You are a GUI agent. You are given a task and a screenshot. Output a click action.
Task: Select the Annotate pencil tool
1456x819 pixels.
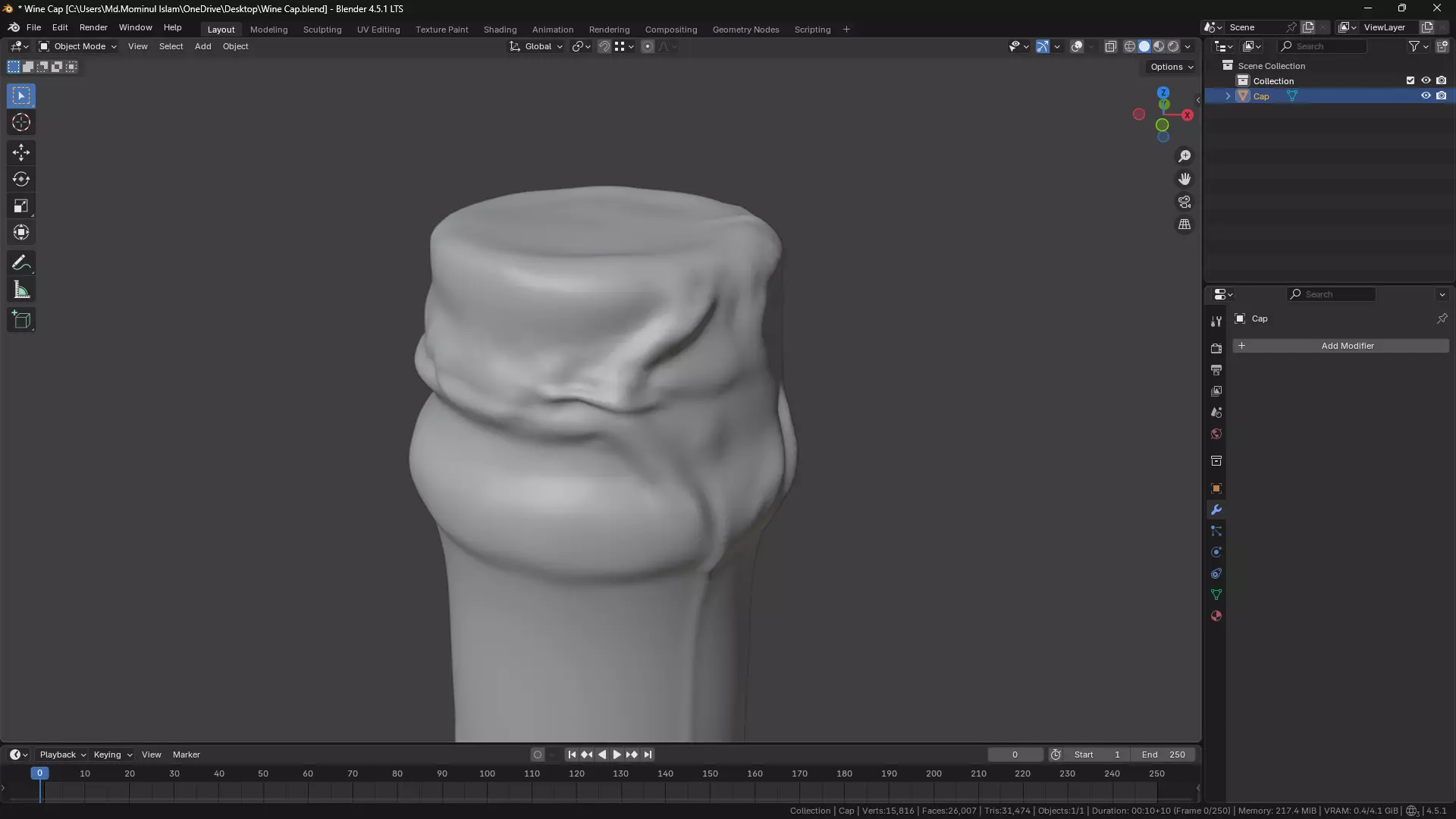21,263
